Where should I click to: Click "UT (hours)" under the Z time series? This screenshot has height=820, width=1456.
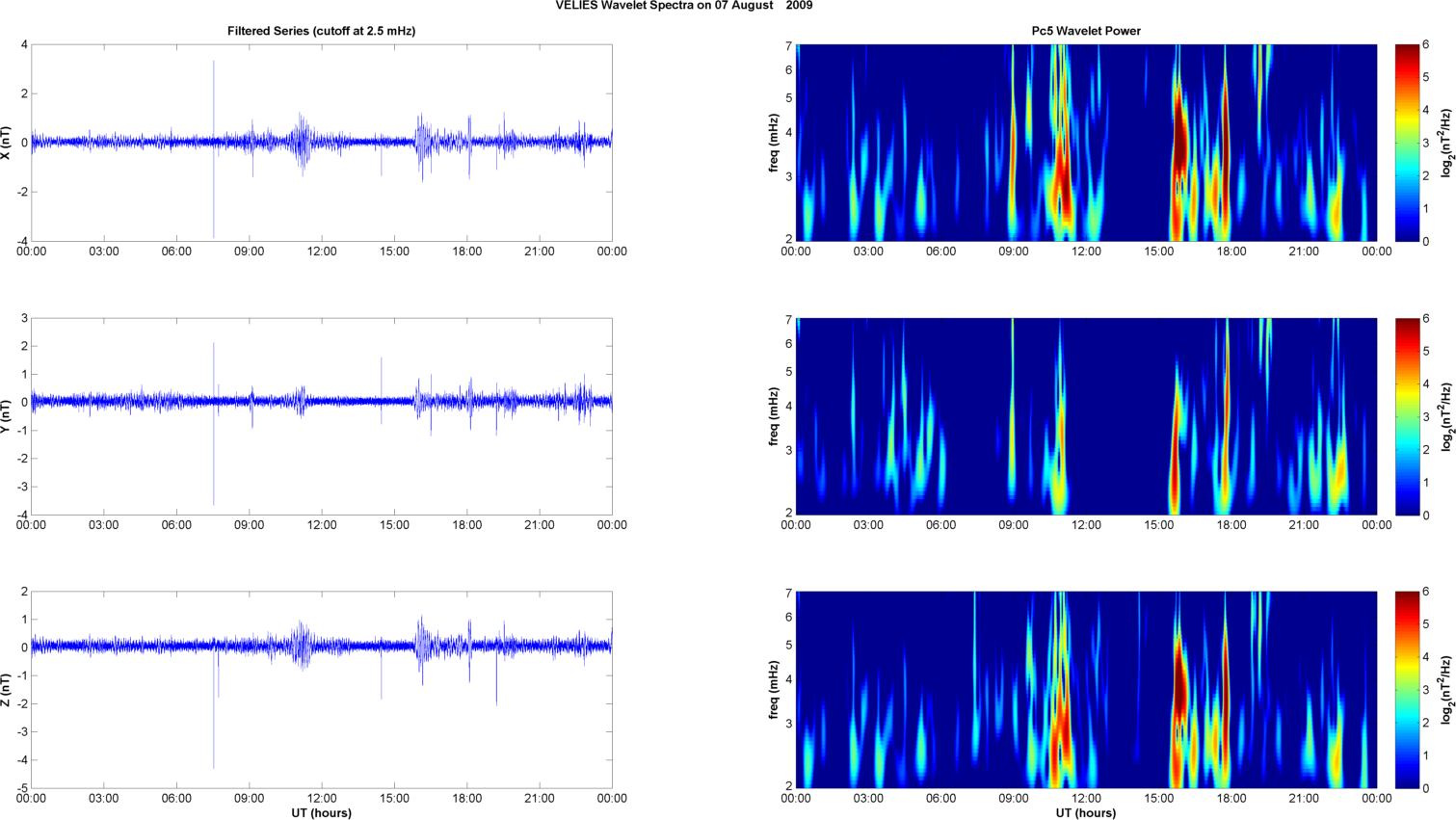322,813
